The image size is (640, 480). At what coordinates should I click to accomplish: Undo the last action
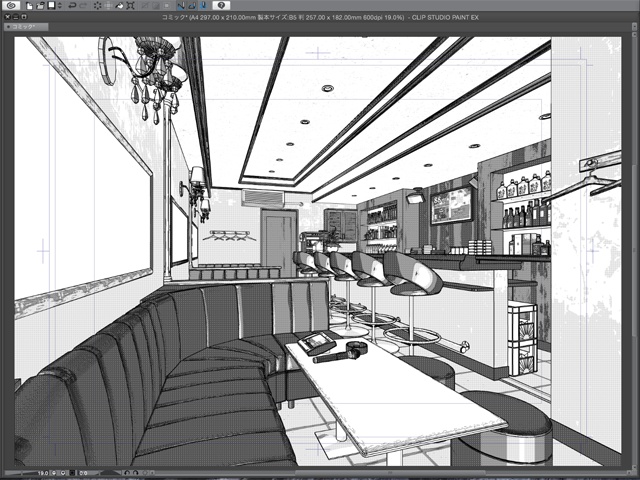72,6
